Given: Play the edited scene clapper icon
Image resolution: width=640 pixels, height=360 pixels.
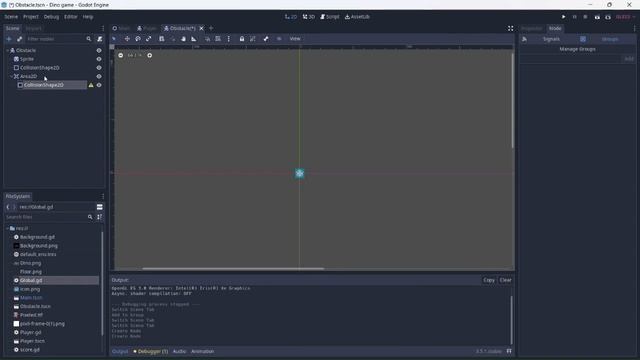Looking at the screenshot, I should 597,17.
